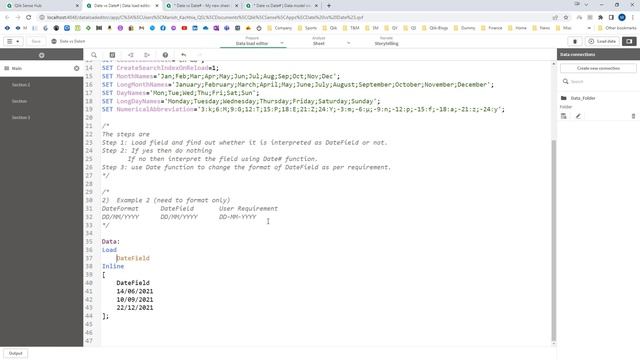Screen dimensions: 640x360
Task: Click value 22/12/2021 on line 43
Action: [135, 307]
